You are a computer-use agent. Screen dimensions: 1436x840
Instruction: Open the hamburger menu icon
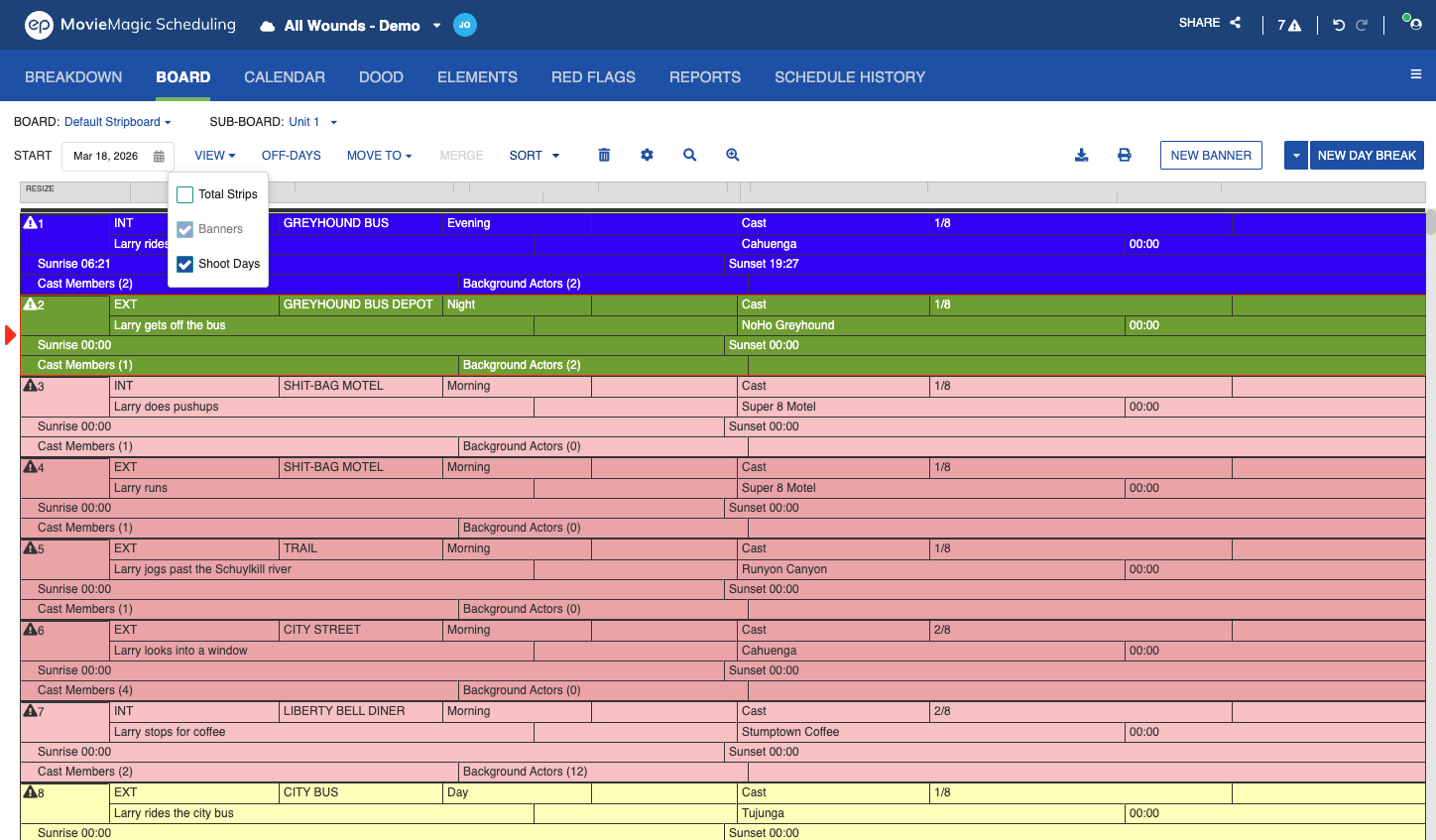1416,74
